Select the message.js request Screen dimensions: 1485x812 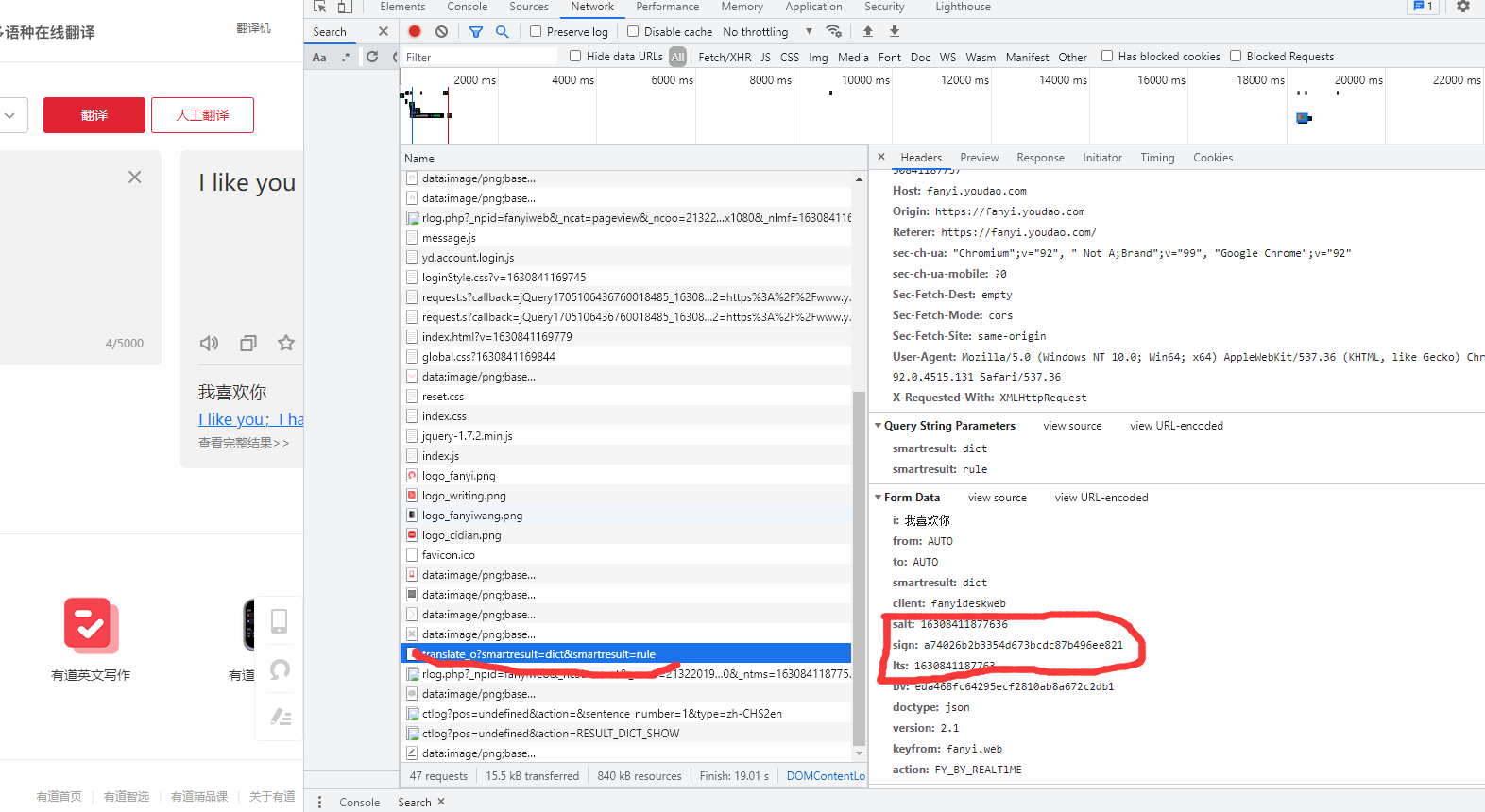(x=625, y=238)
